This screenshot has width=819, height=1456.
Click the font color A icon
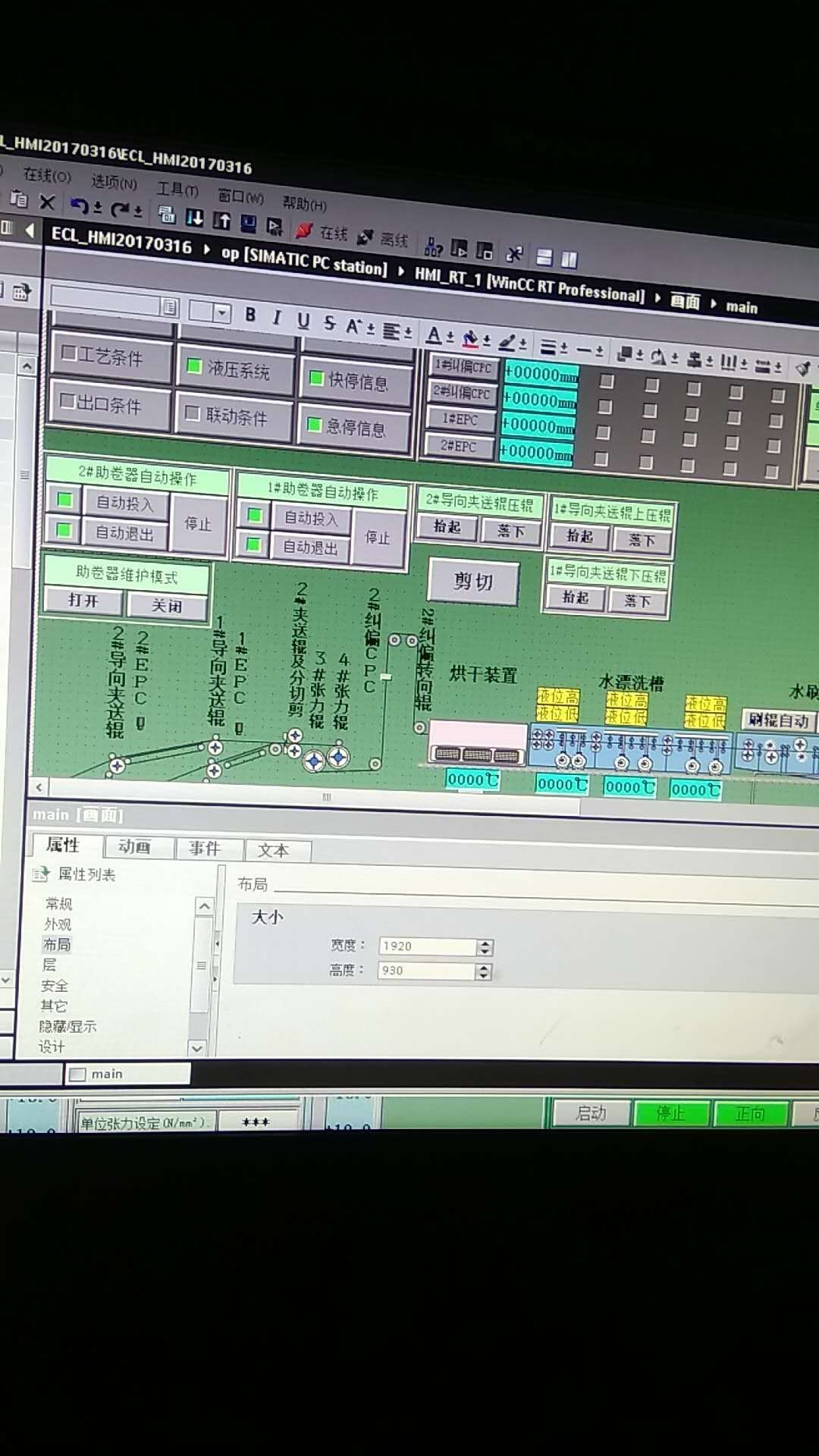(x=434, y=335)
